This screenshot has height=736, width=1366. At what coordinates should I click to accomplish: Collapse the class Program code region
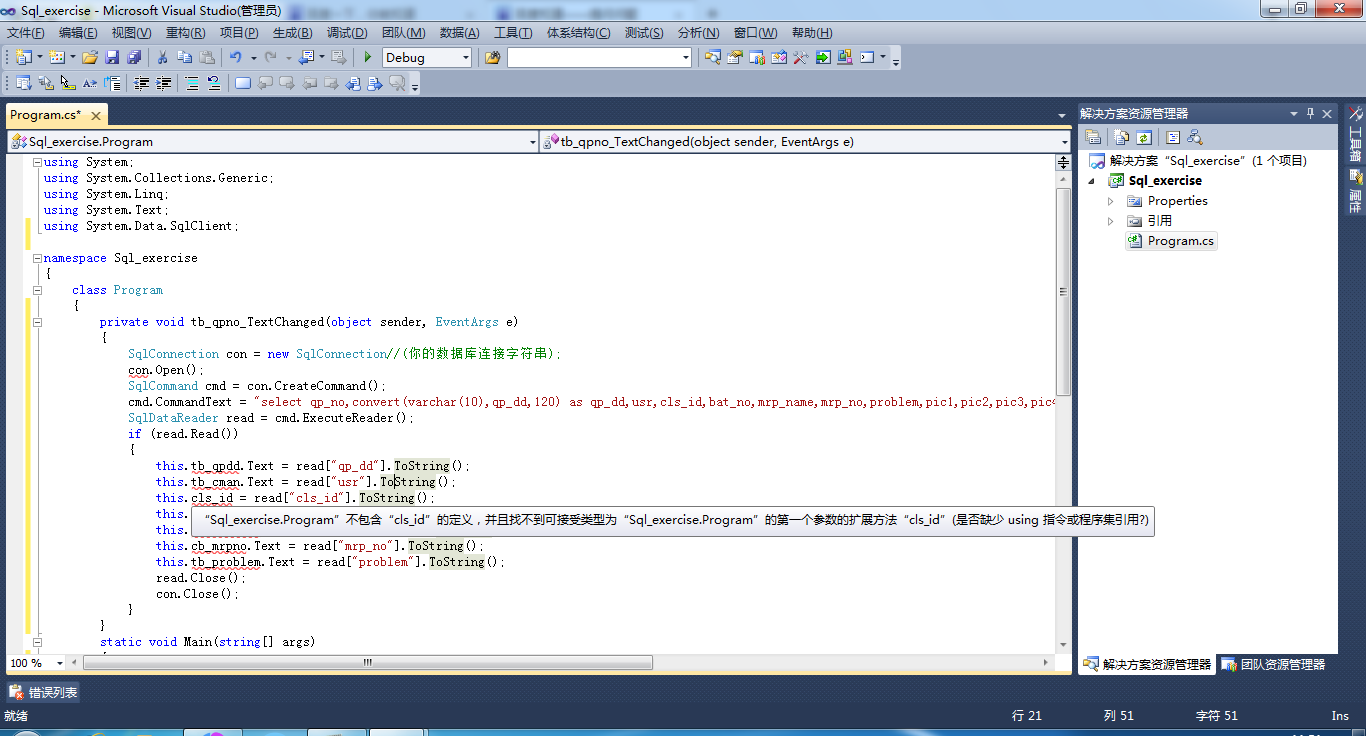37,290
